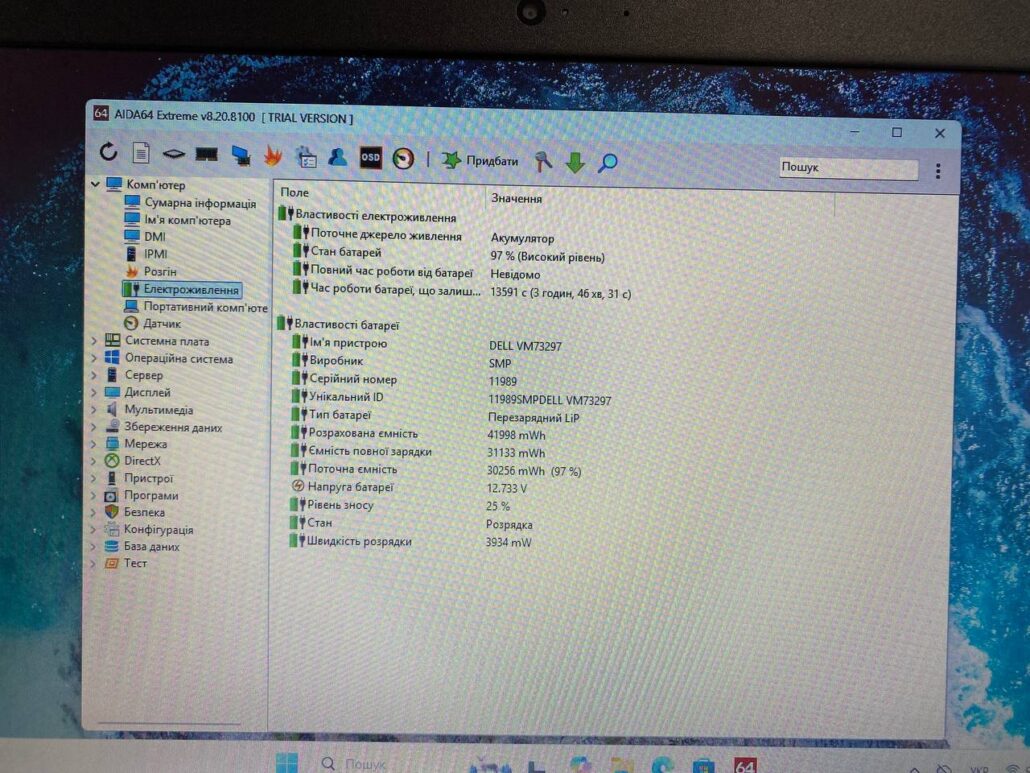Click the gauge benchmark icon in toolbar
The width and height of the screenshot is (1030, 773).
(403, 159)
